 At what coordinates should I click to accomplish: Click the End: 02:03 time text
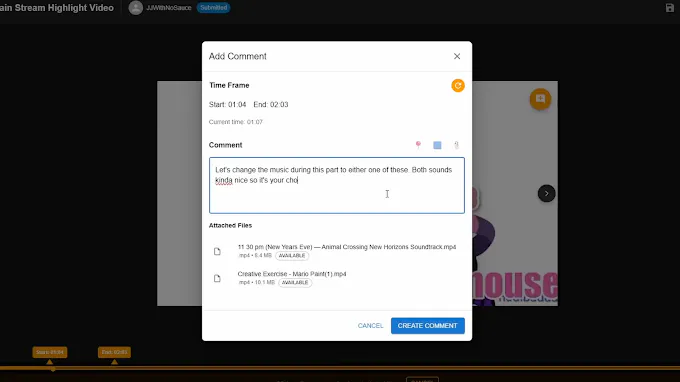[271, 104]
